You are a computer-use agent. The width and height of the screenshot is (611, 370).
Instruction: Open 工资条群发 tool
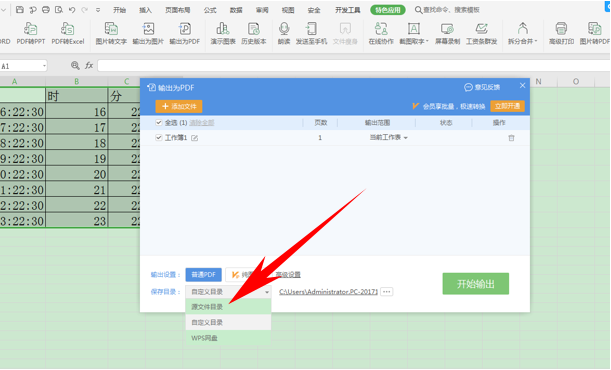point(482,33)
